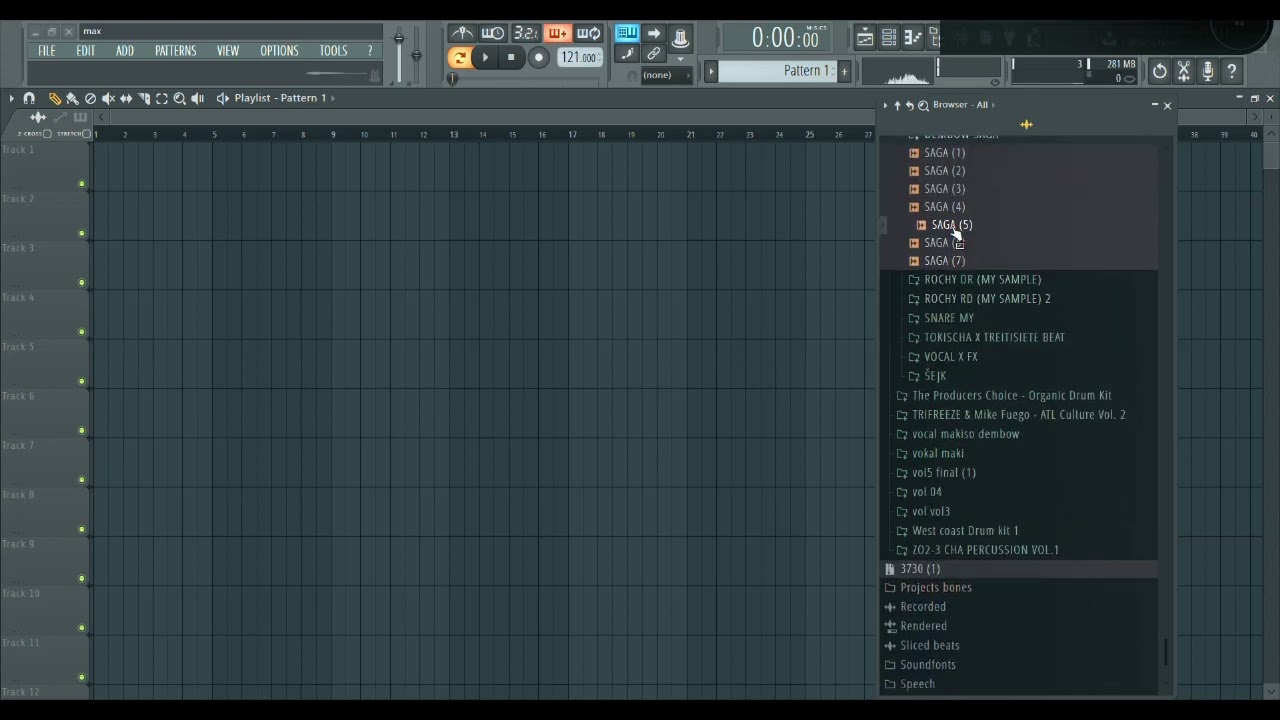This screenshot has height=720, width=1280.
Task: Open the help question mark icon
Action: pos(1232,71)
